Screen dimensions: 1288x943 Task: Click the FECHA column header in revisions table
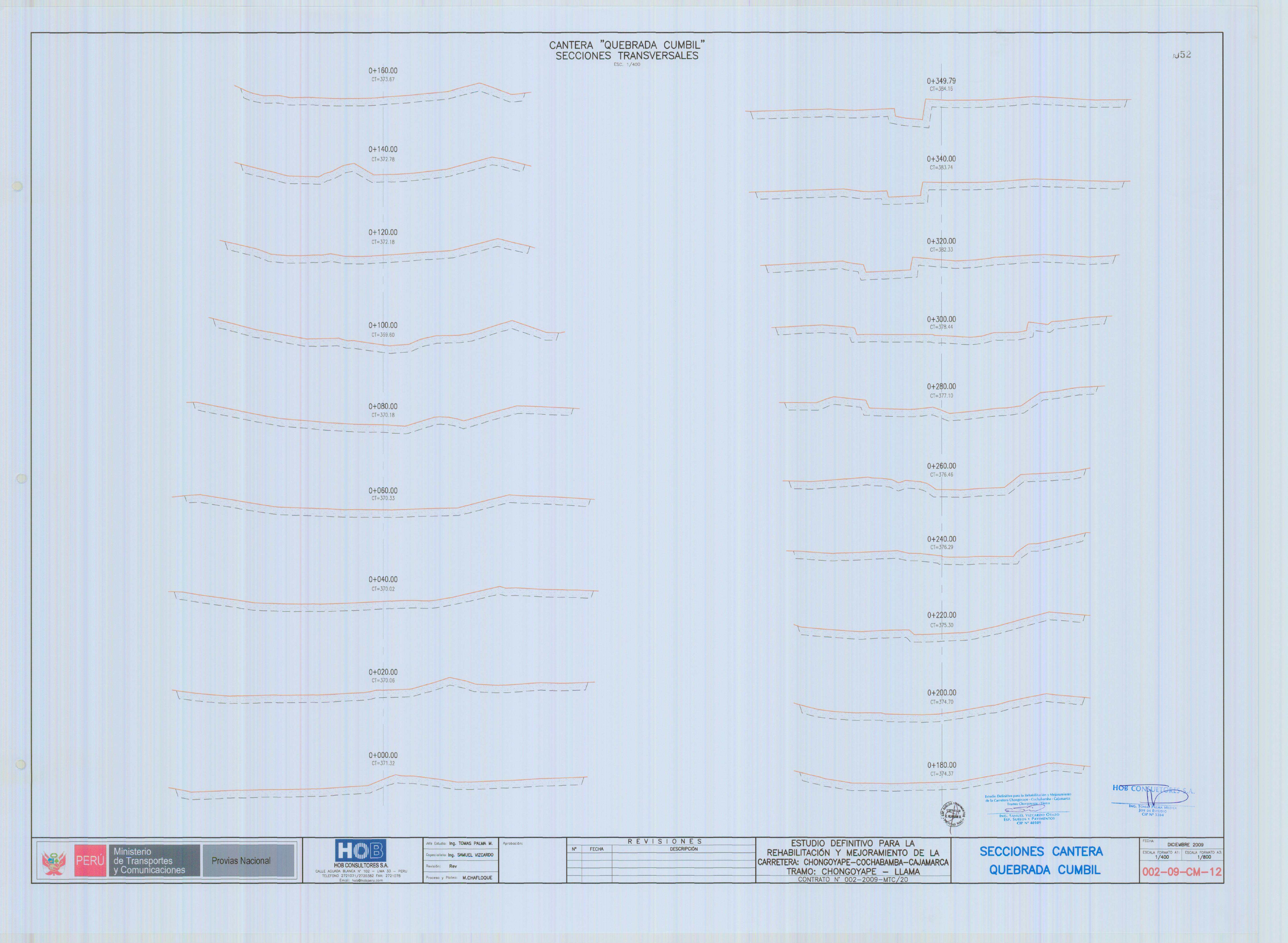[x=596, y=849]
